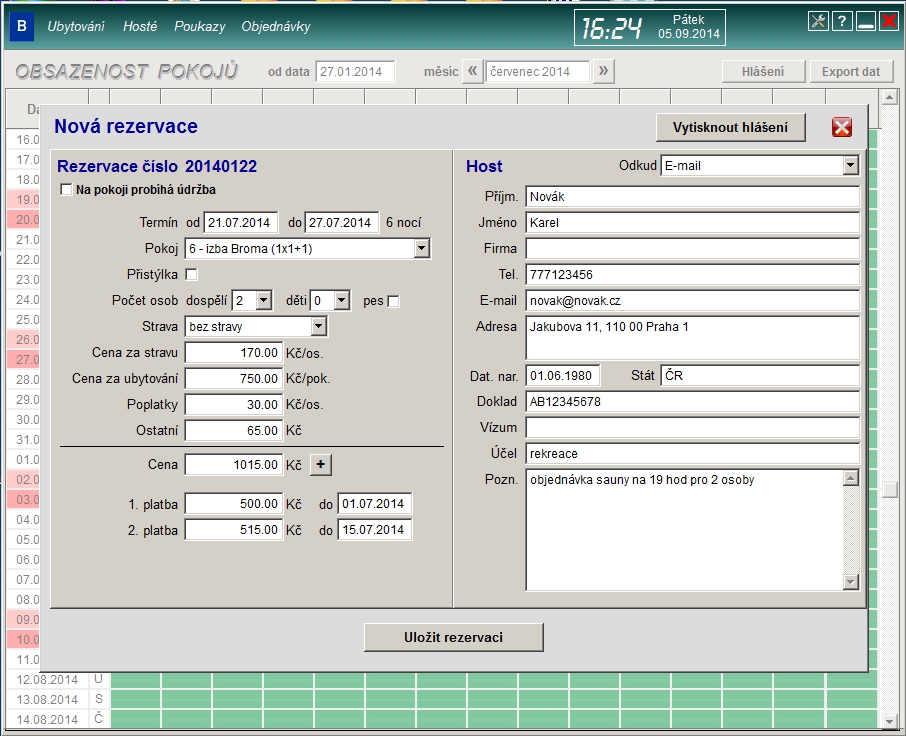Check the 'pes' checkbox
This screenshot has height=736, width=906.
point(393,301)
